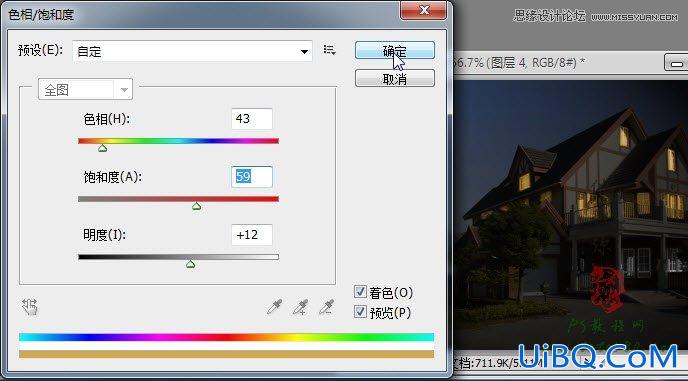
Task: Click the house image in document window
Action: tap(570, 215)
